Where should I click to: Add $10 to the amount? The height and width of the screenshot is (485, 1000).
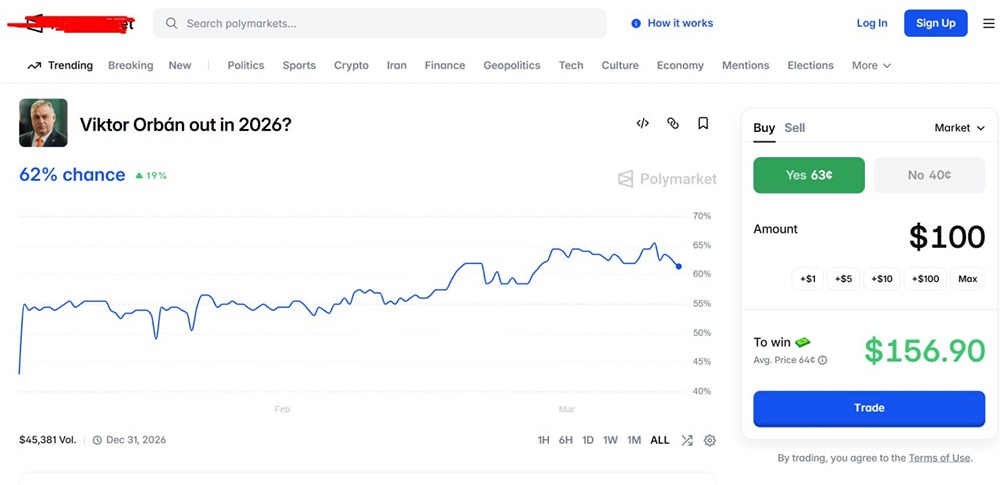881,279
